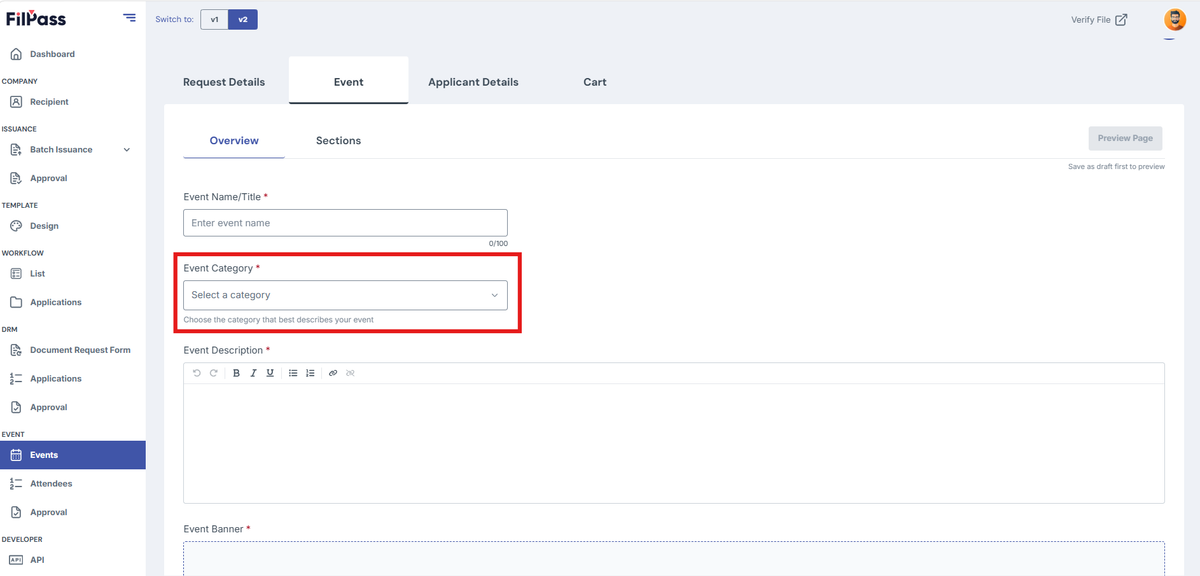The height and width of the screenshot is (576, 1200).
Task: Remove link in the description editor
Action: [350, 373]
